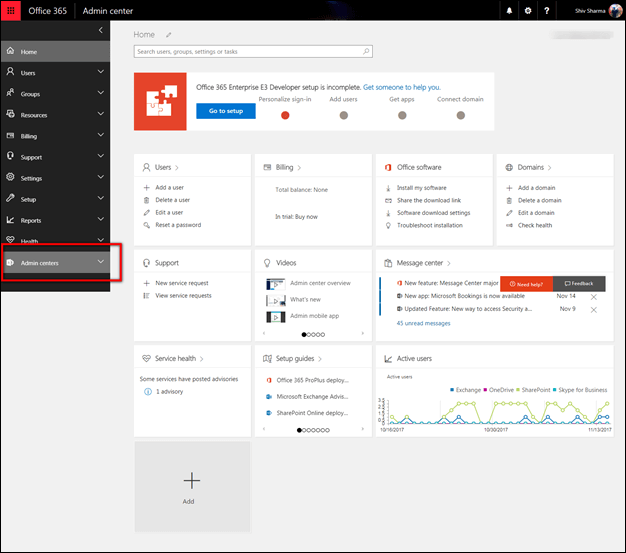Click Get someone to help you link
The height and width of the screenshot is (553, 626).
402,87
